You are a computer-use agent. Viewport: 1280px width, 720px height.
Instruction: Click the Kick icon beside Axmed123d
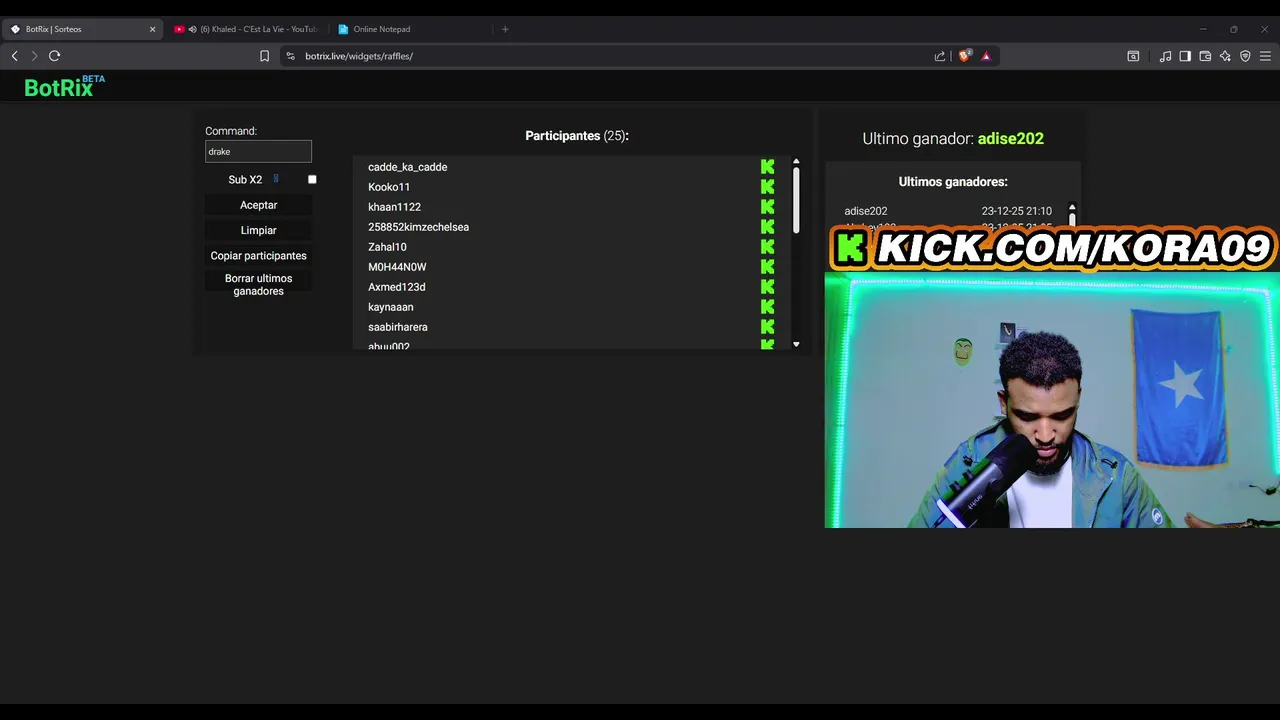pos(767,287)
